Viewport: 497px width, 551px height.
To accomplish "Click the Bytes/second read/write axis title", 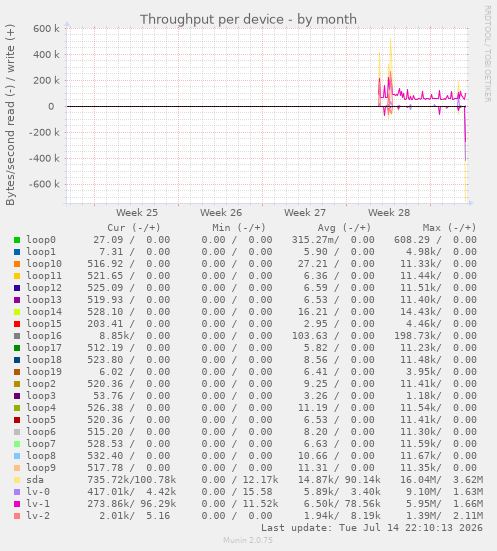I will 10,115.
